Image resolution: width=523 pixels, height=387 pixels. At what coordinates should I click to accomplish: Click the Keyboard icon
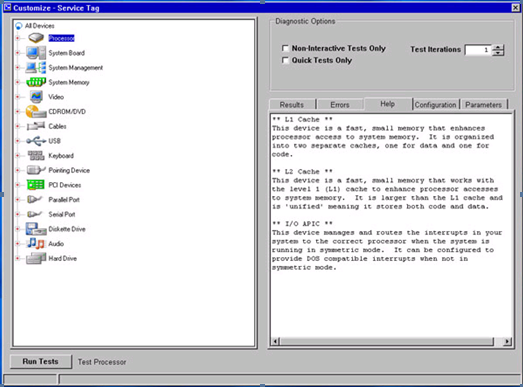36,155
